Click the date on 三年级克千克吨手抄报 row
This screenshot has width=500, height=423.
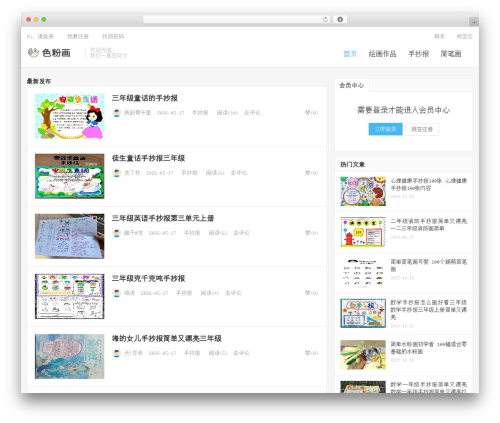pos(154,293)
